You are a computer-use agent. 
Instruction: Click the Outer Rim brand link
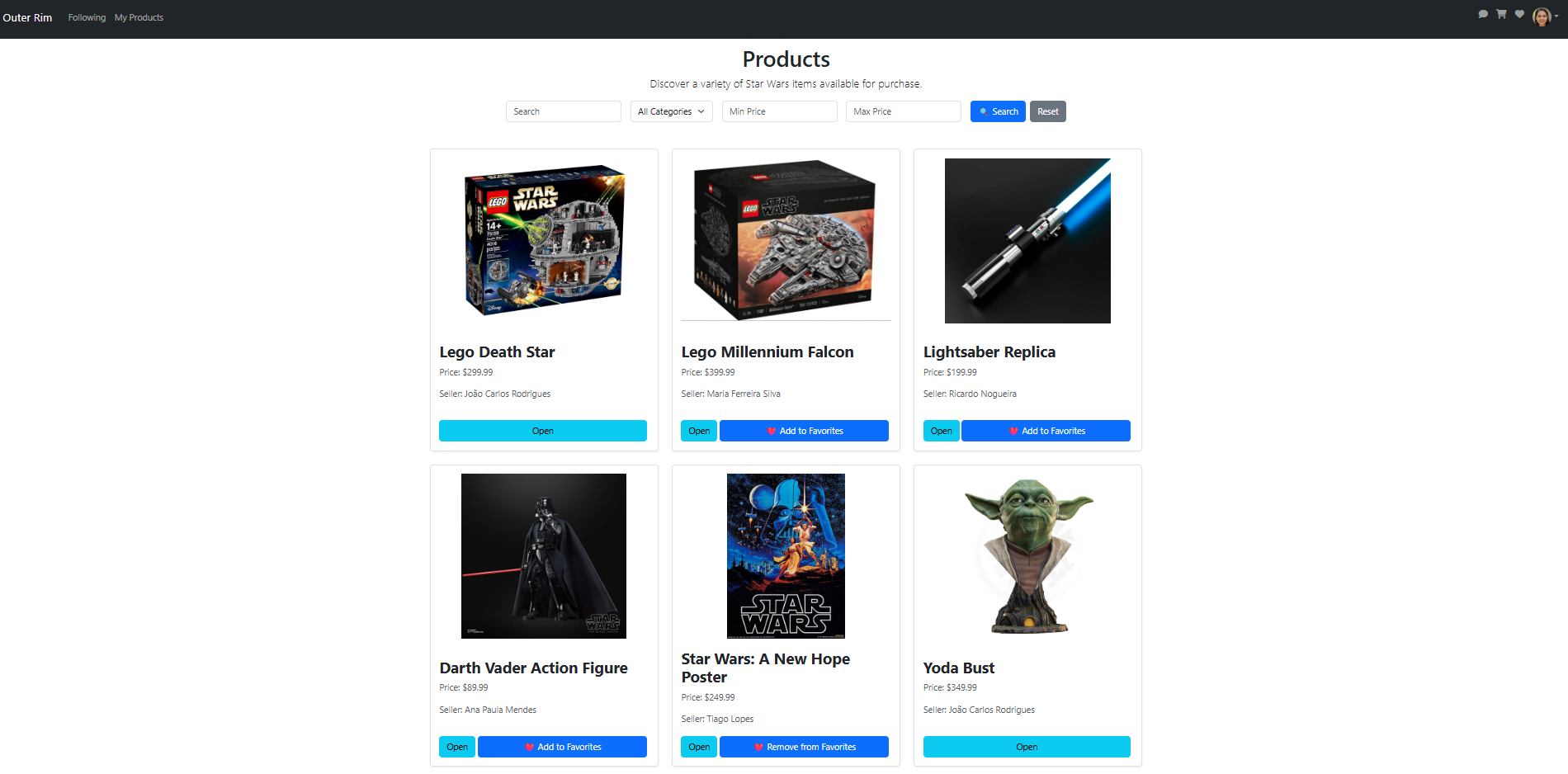tap(27, 17)
